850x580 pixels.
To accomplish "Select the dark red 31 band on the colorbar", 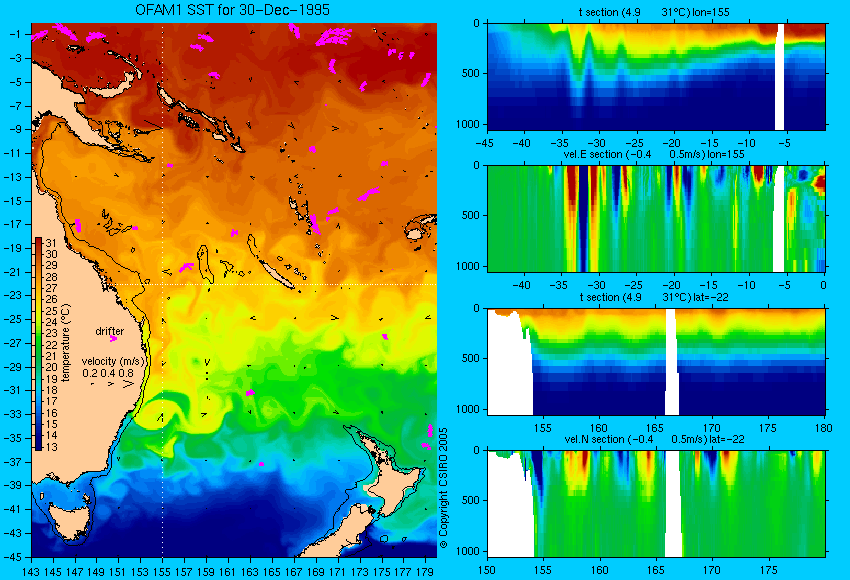I will 38,242.
